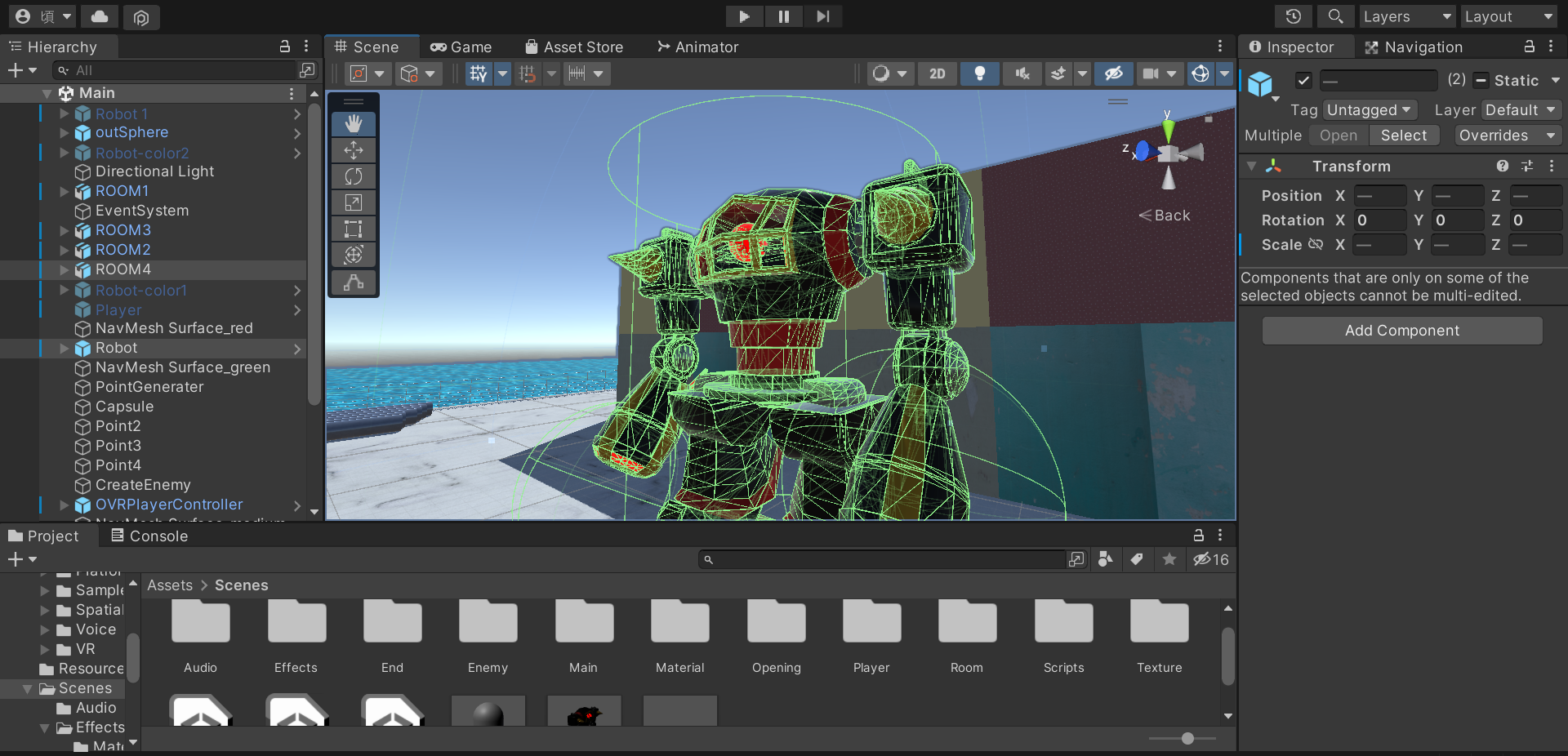
Task: Select the Rotate tool in scene overlay
Action: coord(353,176)
